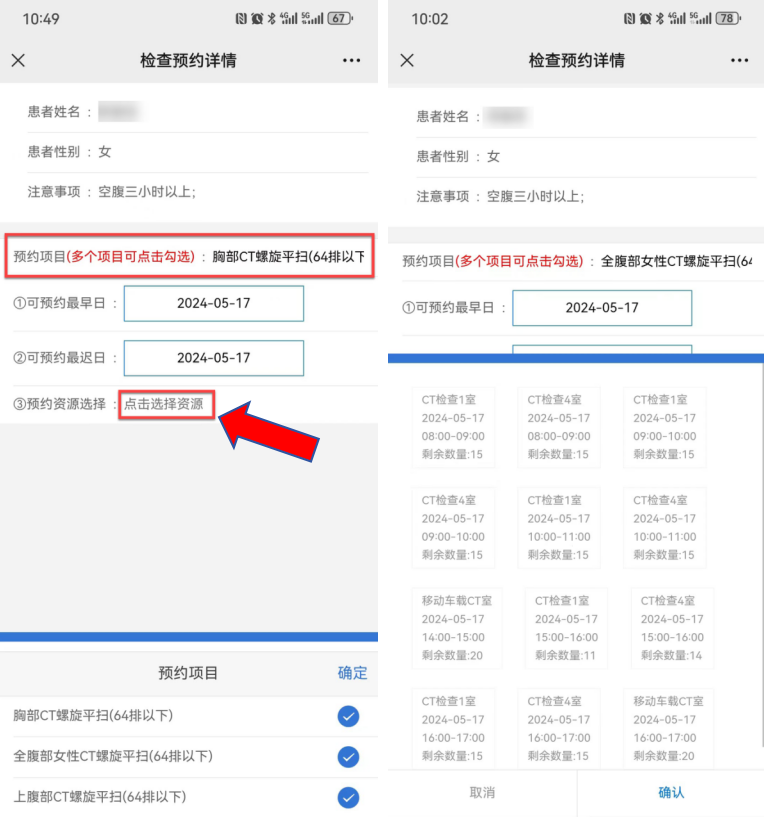
Task: Choose CT检查4室 15:00-16:00 slot with 剩余数量 14
Action: pyautogui.click(x=672, y=628)
